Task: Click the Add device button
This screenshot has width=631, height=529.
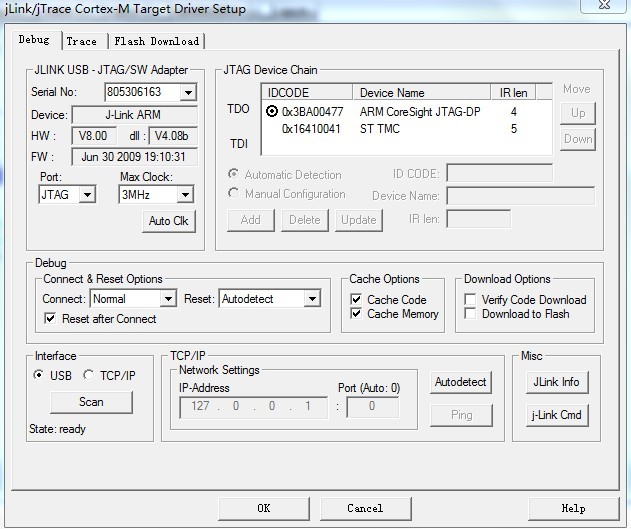Action: point(251,220)
